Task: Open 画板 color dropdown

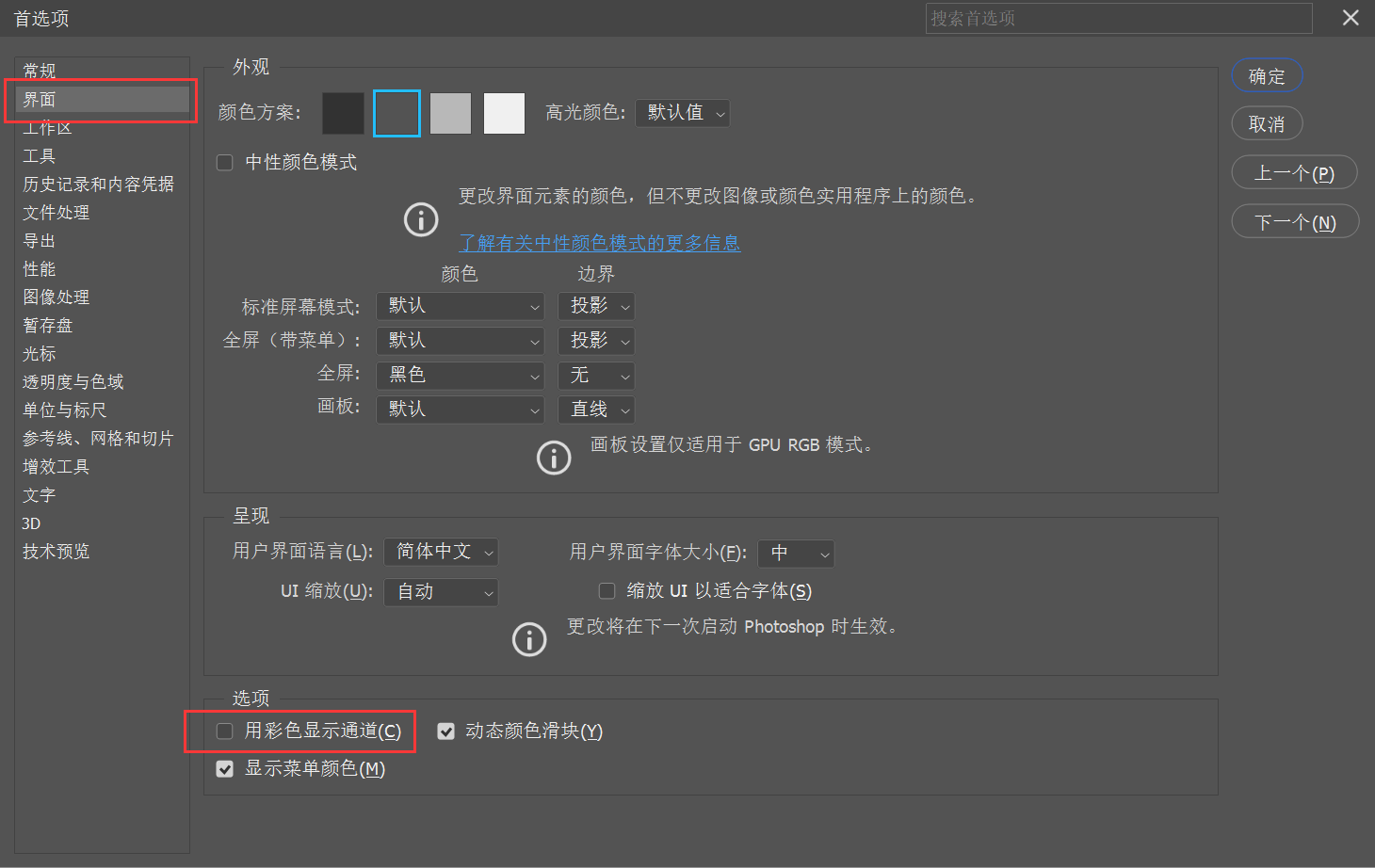Action: (x=461, y=410)
